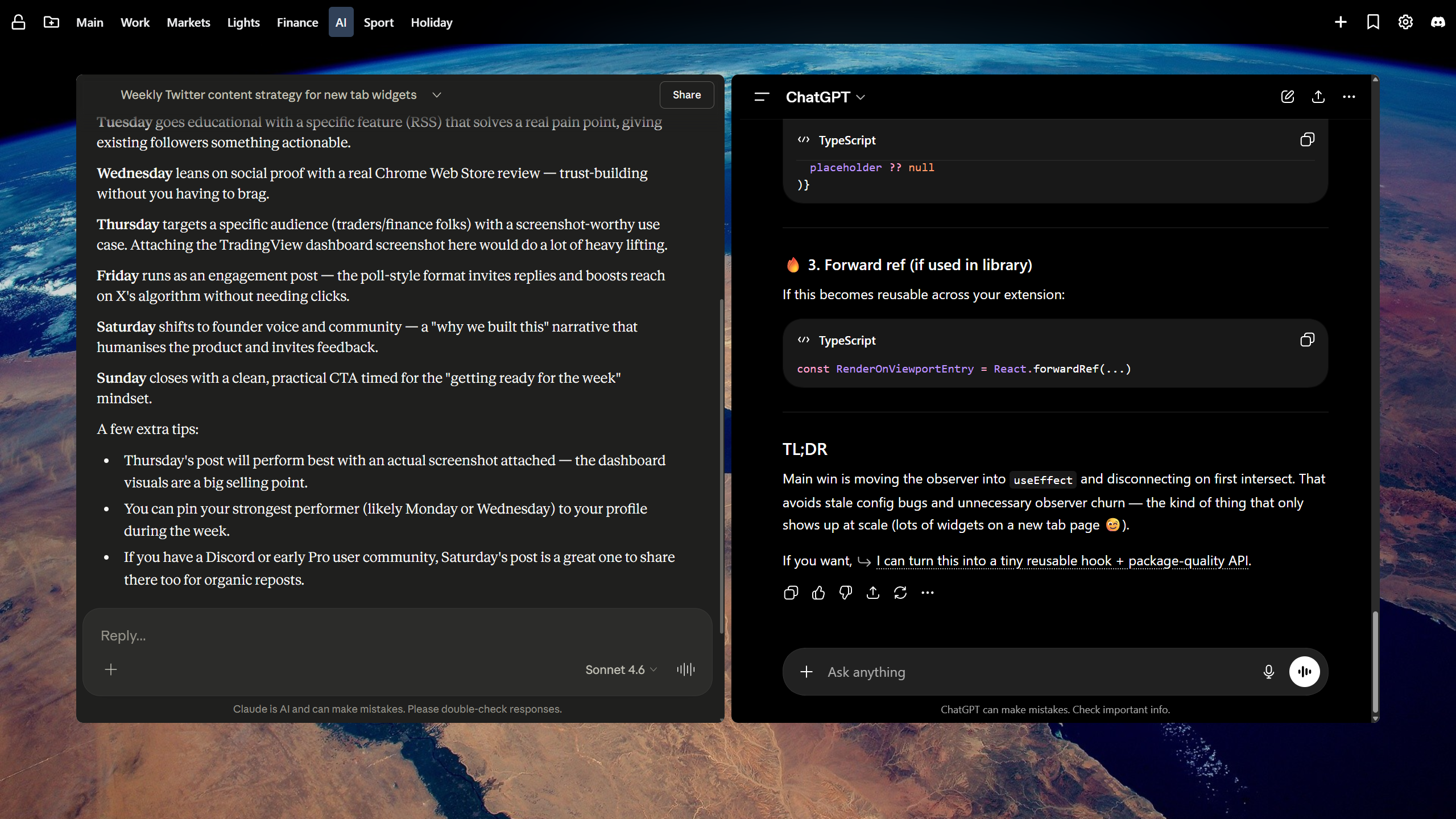Open the Markets tab
This screenshot has height=819, width=1456.
[x=188, y=22]
